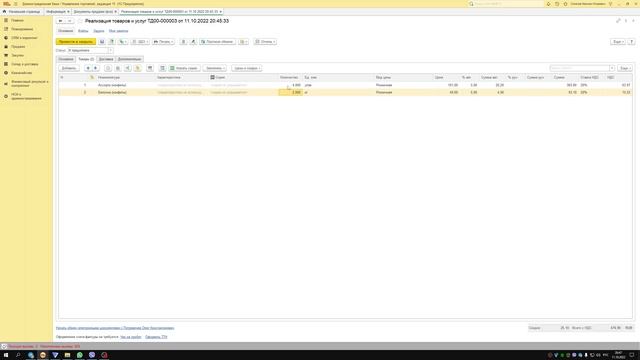Switch to the Товары tab
The image size is (640, 360).
pos(86,59)
